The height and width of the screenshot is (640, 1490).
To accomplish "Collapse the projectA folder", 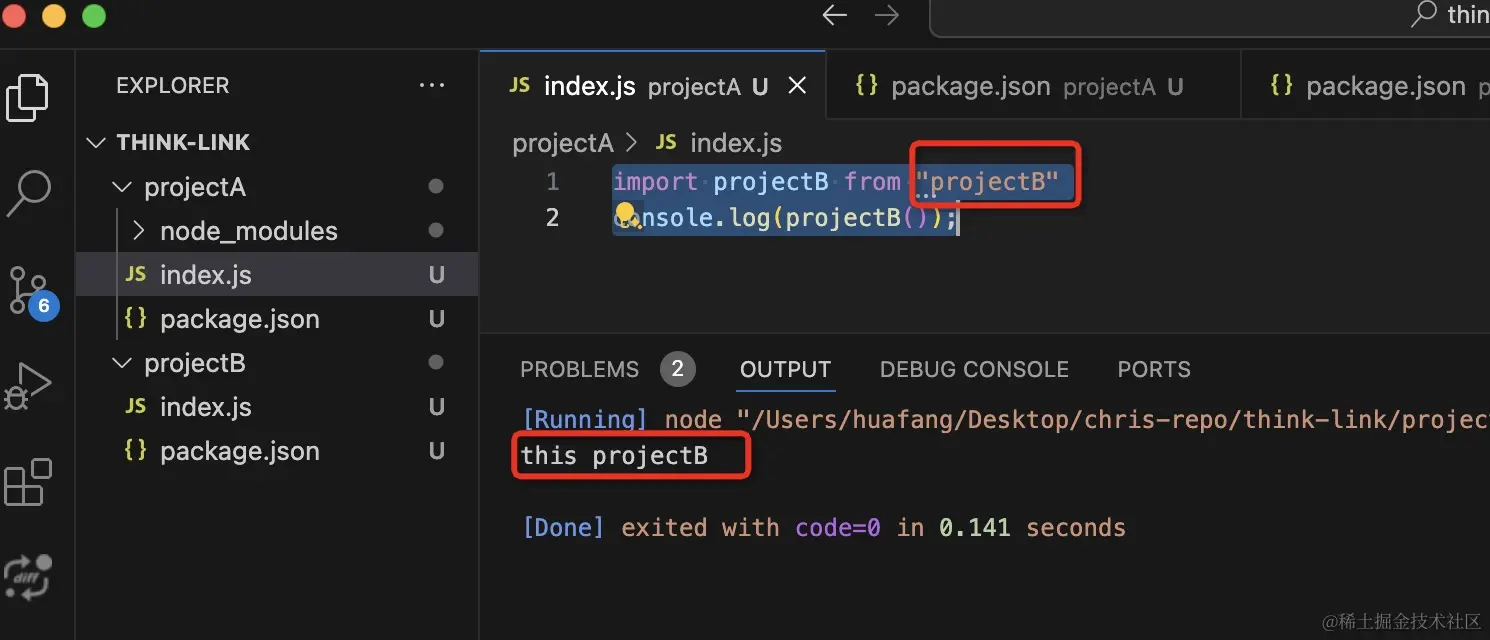I will click(x=122, y=187).
